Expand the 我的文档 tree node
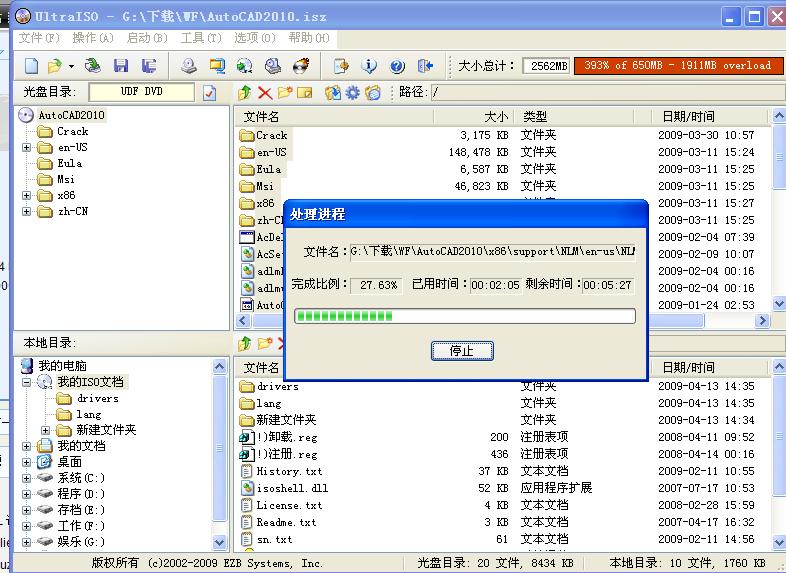 [x=27, y=446]
